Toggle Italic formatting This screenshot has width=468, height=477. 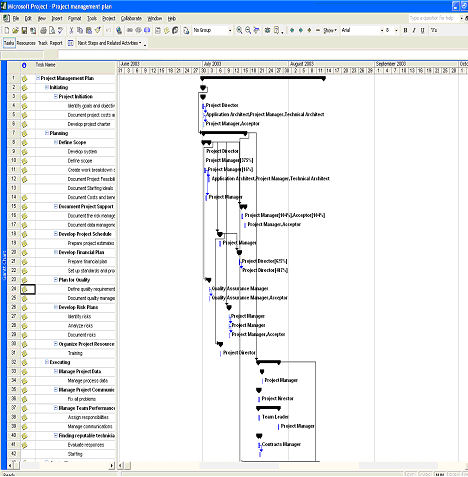coord(414,30)
